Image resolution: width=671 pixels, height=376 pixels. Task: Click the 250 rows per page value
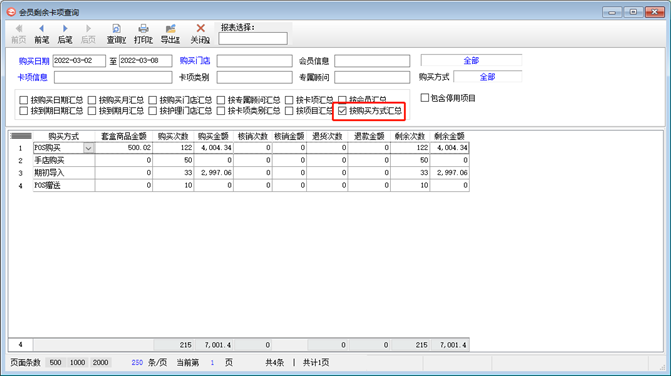[x=137, y=363]
